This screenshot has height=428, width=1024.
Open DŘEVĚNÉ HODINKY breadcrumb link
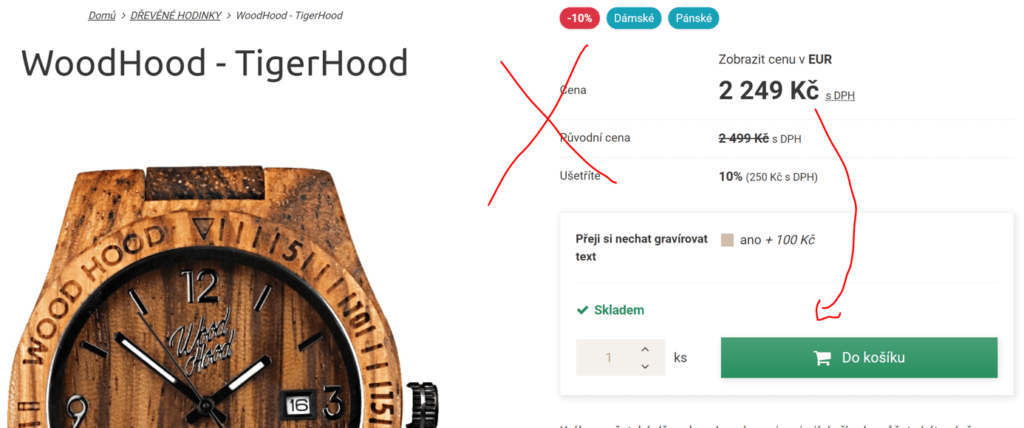click(x=176, y=15)
